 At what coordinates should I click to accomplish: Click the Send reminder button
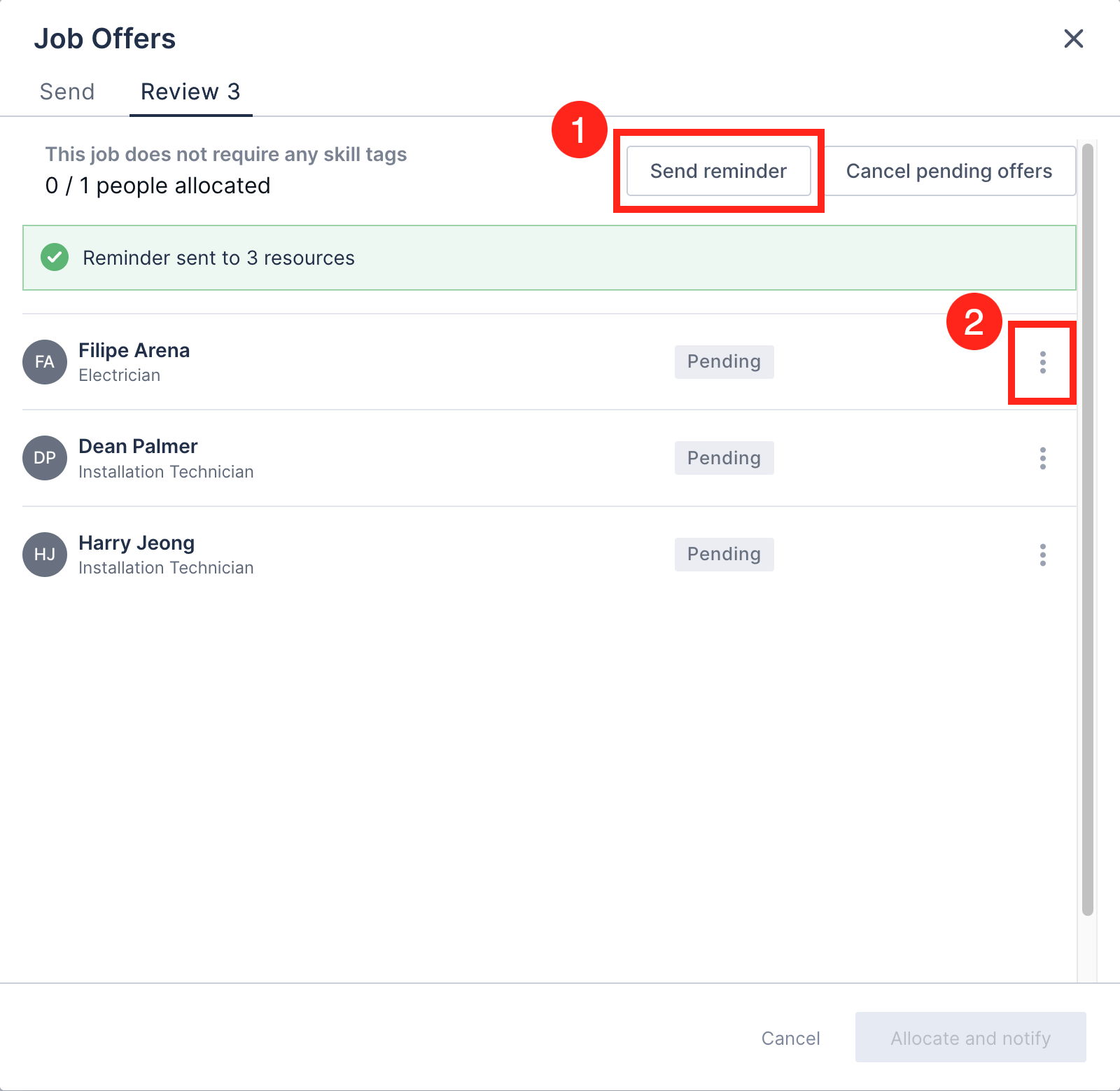coord(718,171)
